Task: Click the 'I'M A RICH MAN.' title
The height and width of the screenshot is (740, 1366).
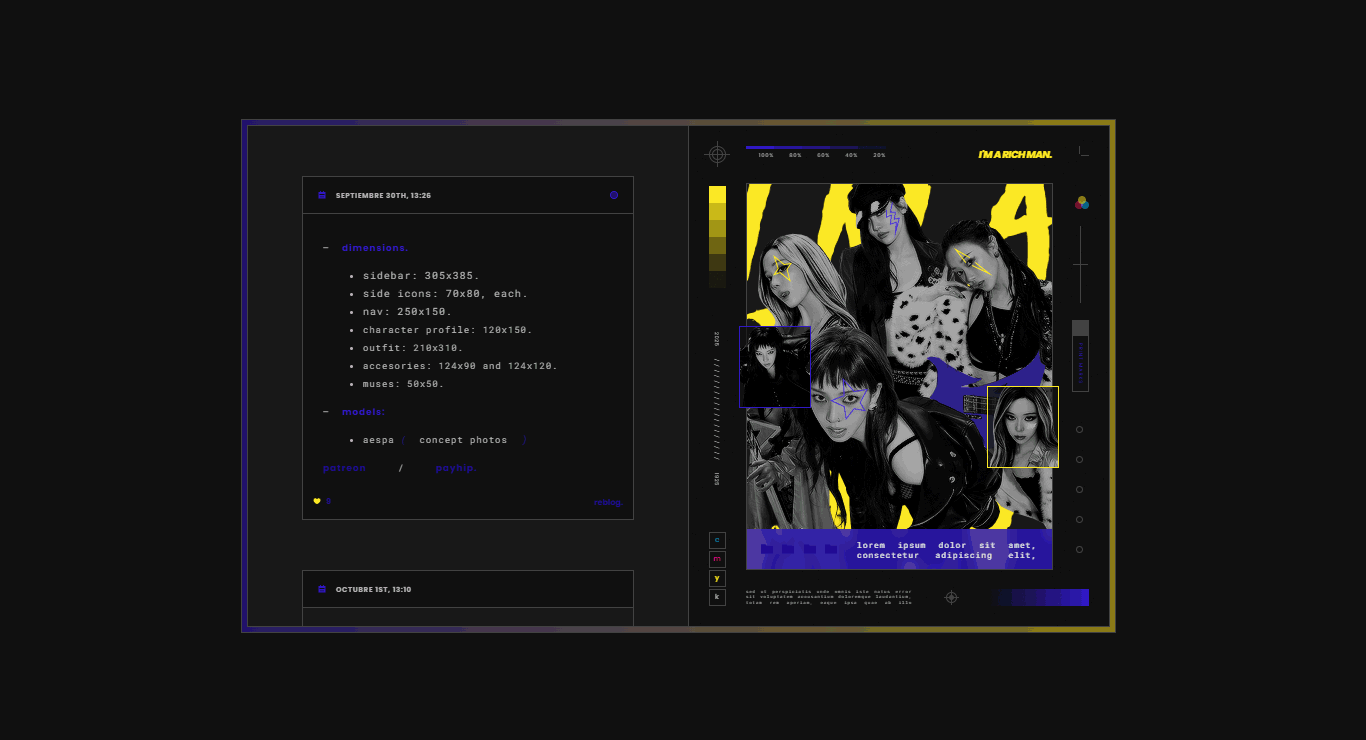Action: click(1015, 154)
